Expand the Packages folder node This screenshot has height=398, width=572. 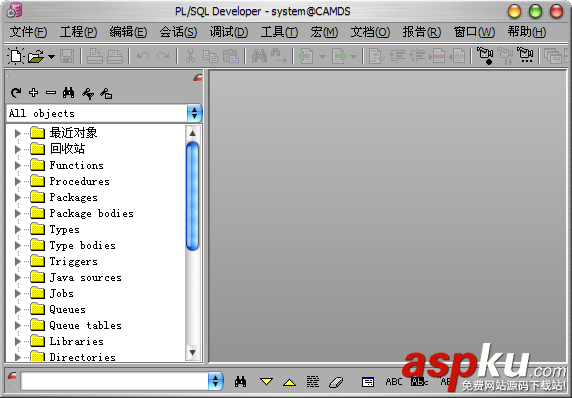[17, 197]
